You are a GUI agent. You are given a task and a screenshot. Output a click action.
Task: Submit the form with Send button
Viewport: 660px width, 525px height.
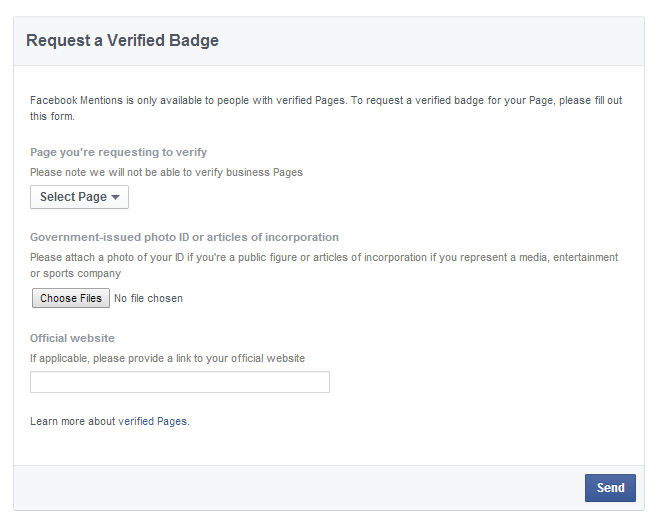coord(610,488)
